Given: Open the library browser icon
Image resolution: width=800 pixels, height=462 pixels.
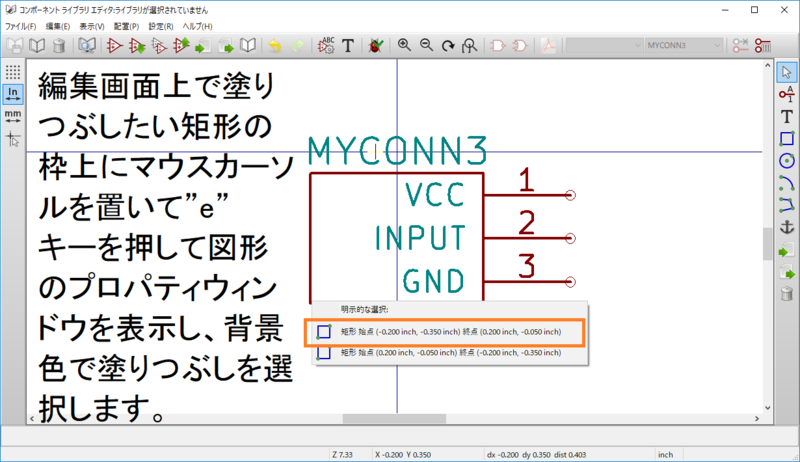Looking at the screenshot, I should pos(87,46).
